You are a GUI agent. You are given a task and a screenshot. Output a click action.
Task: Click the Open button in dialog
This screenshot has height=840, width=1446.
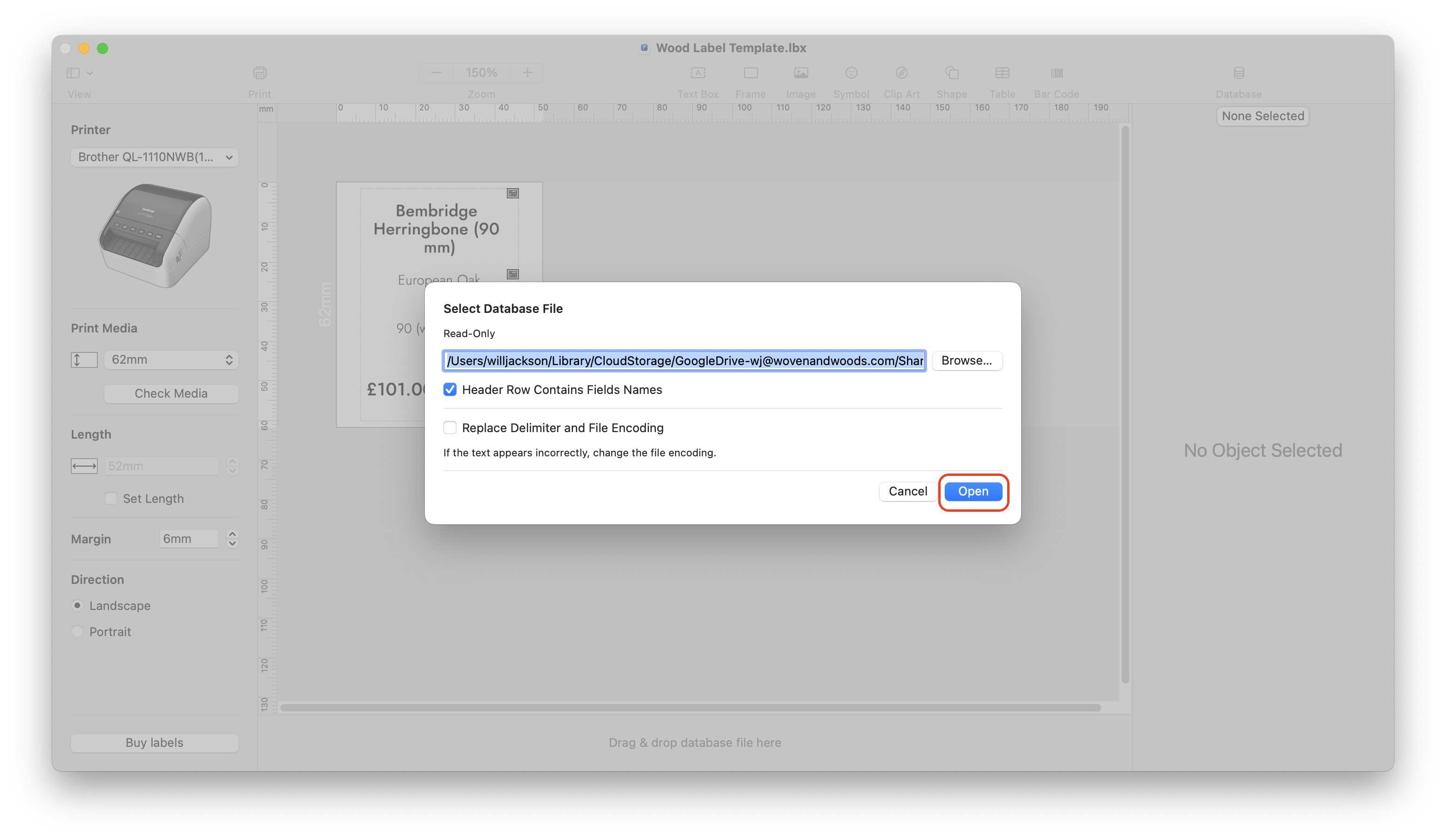click(x=973, y=491)
